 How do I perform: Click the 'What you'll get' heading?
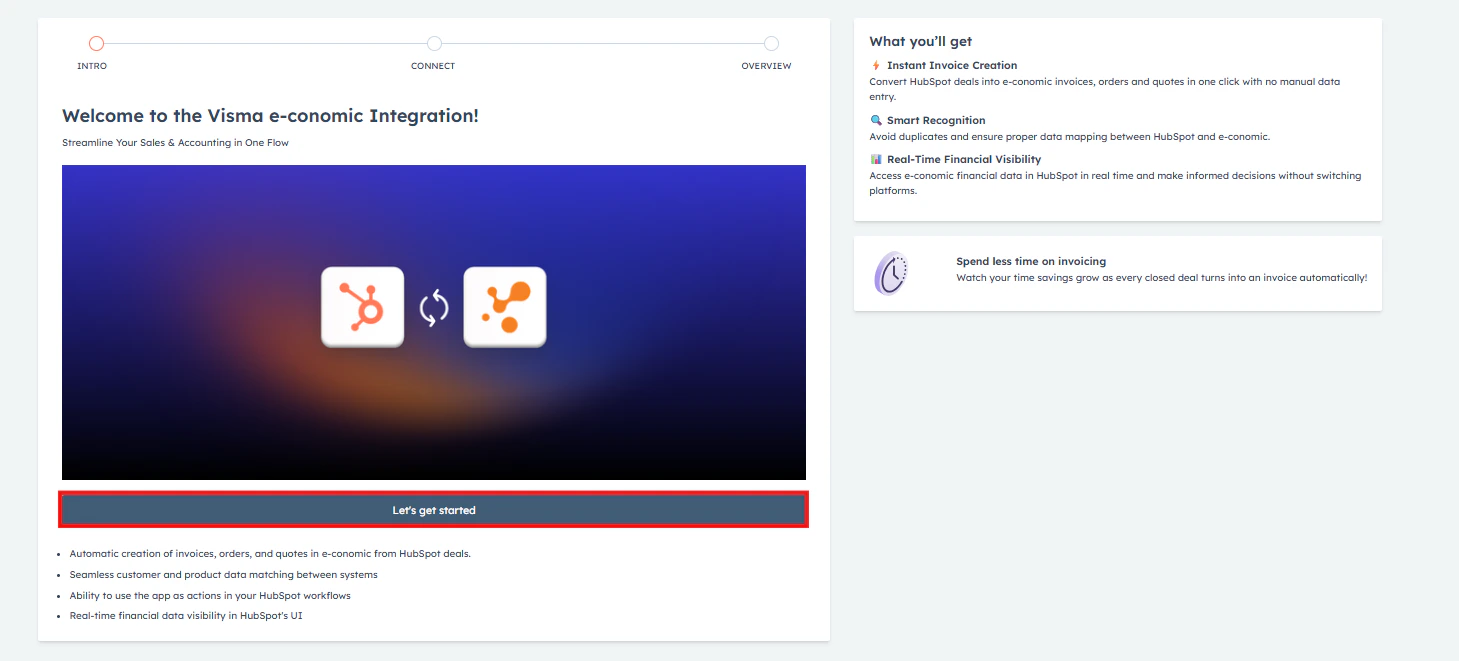(x=921, y=41)
